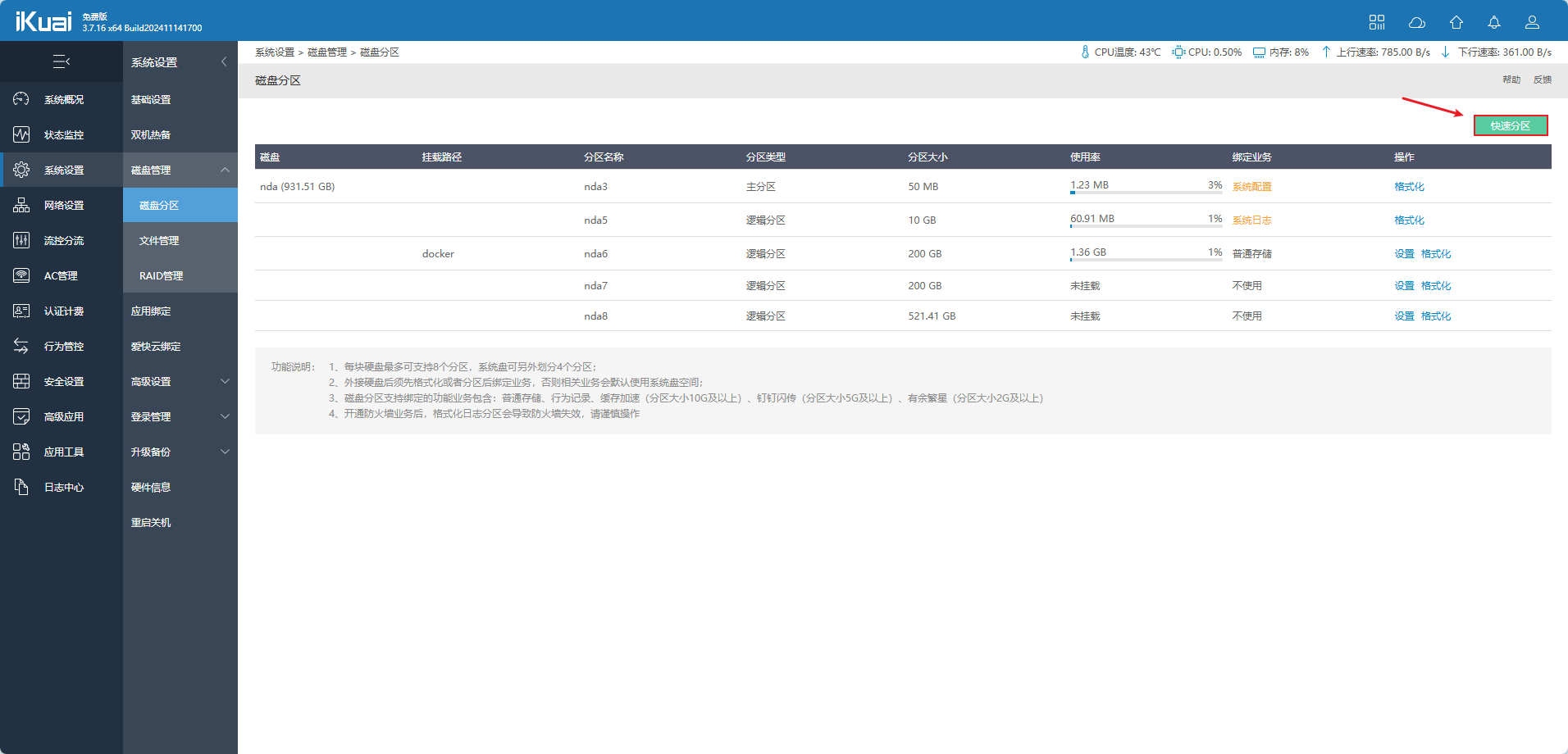Screen dimensions: 1568x754
Task: Go to home via the house icon
Action: [x=1456, y=22]
